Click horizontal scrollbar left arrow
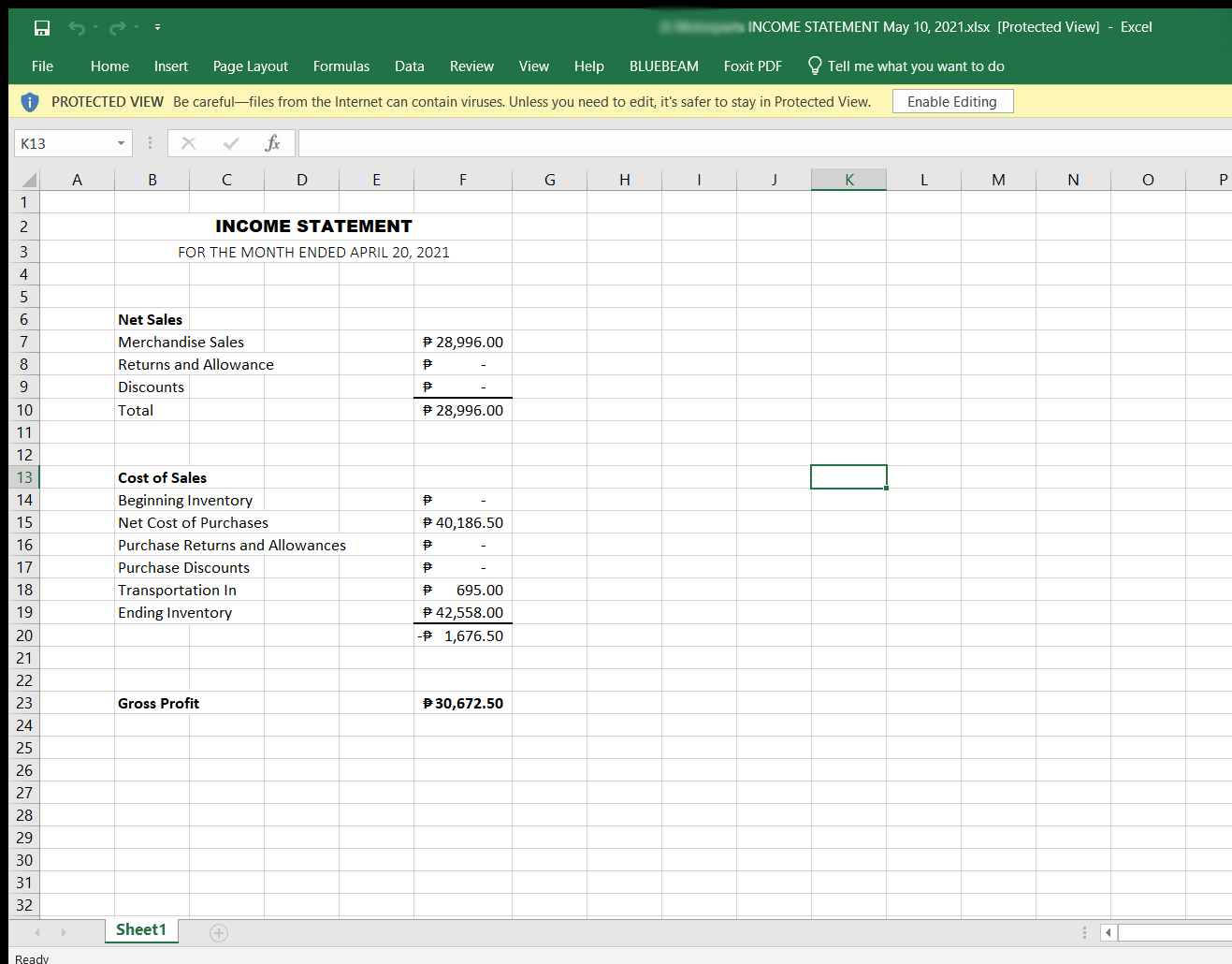 click(1109, 932)
